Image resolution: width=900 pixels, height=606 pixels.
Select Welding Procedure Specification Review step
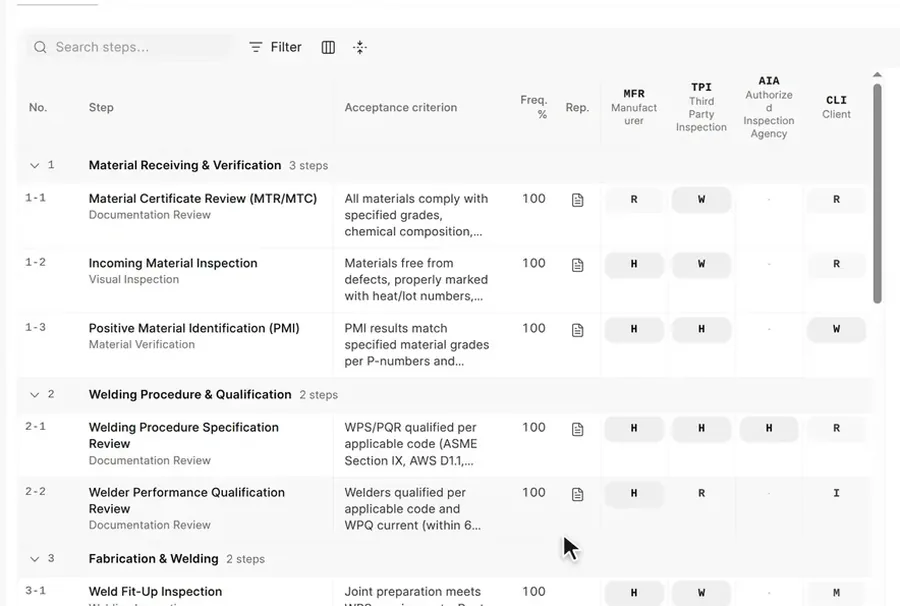(184, 436)
